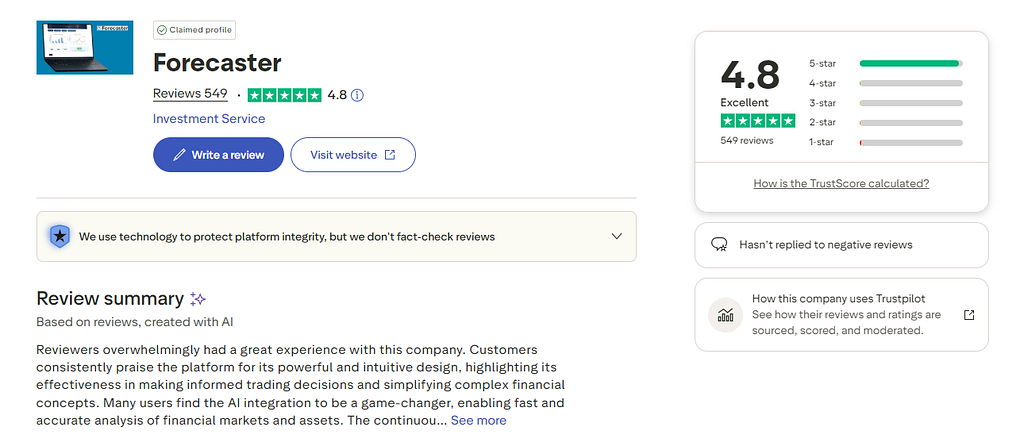1024x442 pixels.
Task: Open the Investment Service category link
Action: [x=209, y=118]
